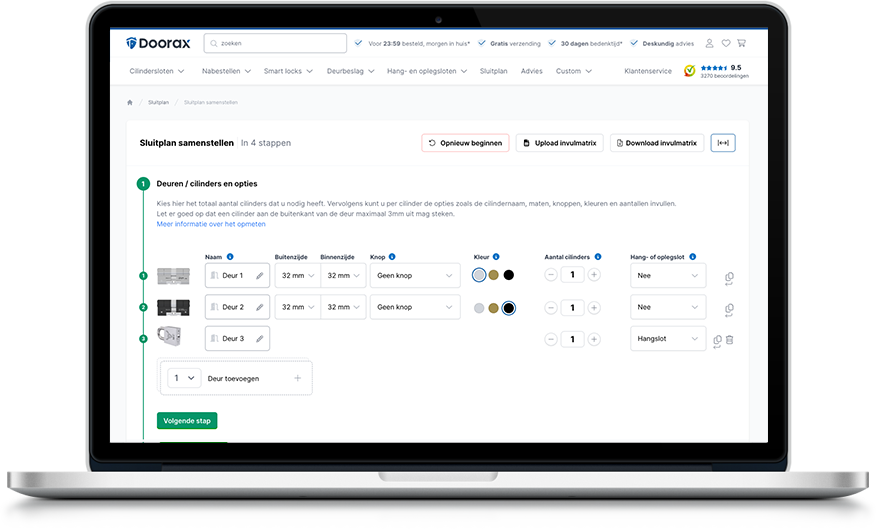876x529 pixels.
Task: Open the Advies menu item
Action: coord(531,71)
